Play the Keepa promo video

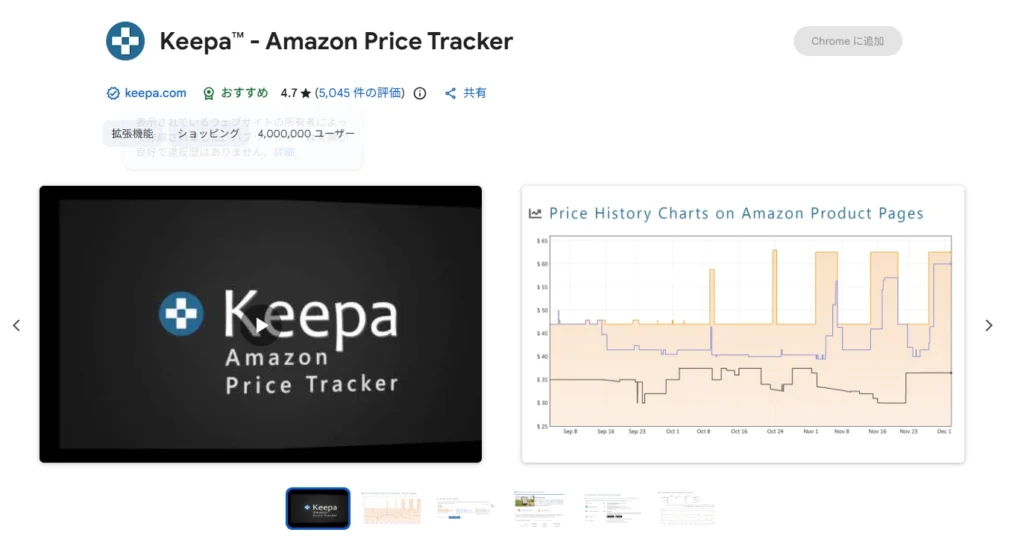click(x=260, y=324)
